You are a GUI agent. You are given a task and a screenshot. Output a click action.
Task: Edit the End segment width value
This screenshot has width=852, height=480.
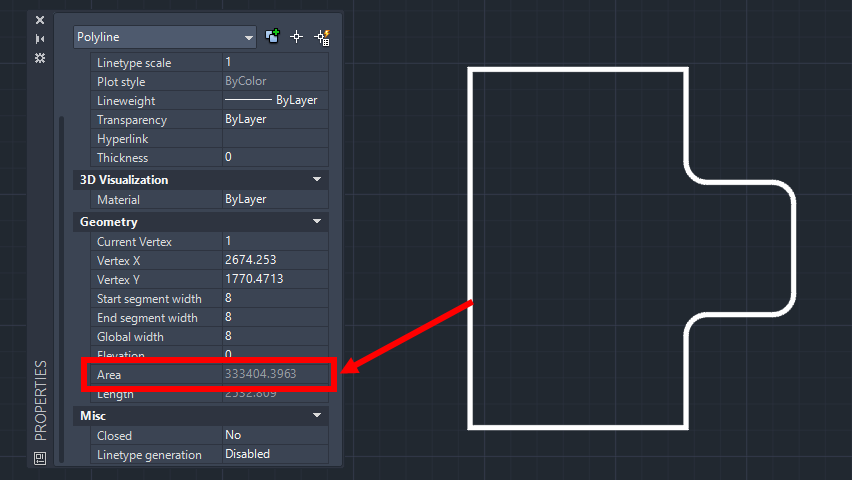coord(275,317)
